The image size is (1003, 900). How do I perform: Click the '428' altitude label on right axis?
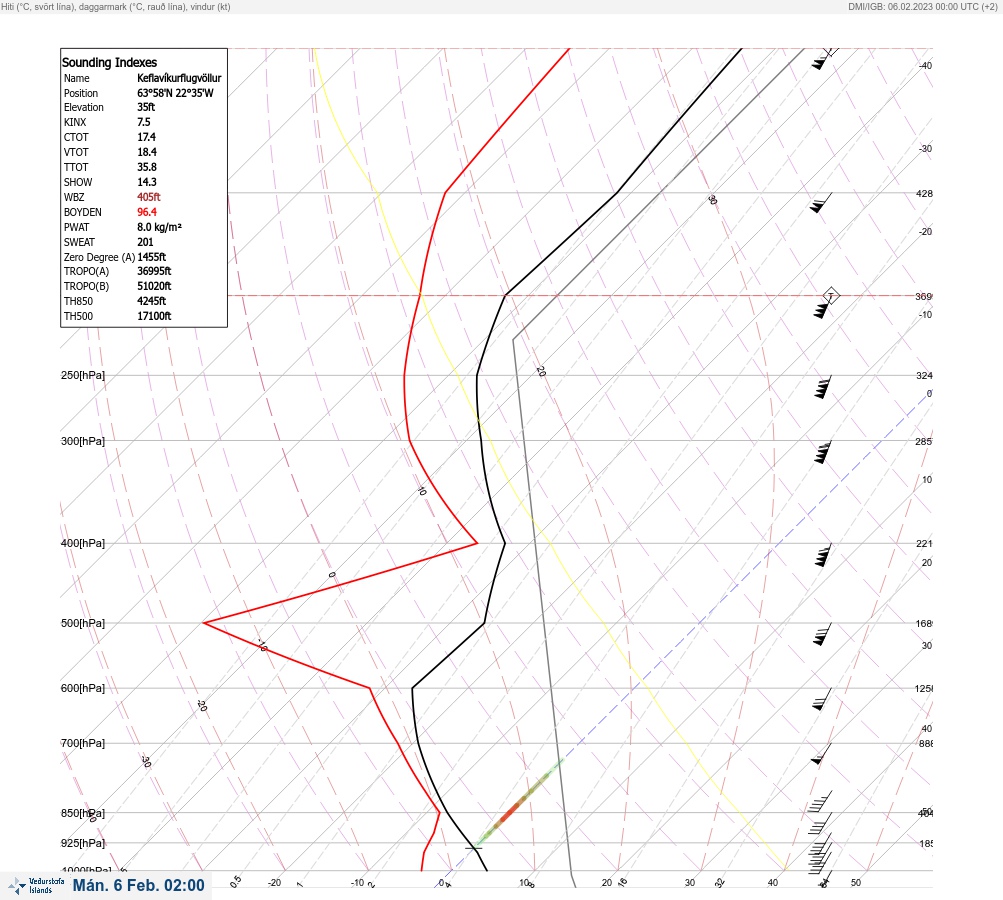(x=924, y=193)
